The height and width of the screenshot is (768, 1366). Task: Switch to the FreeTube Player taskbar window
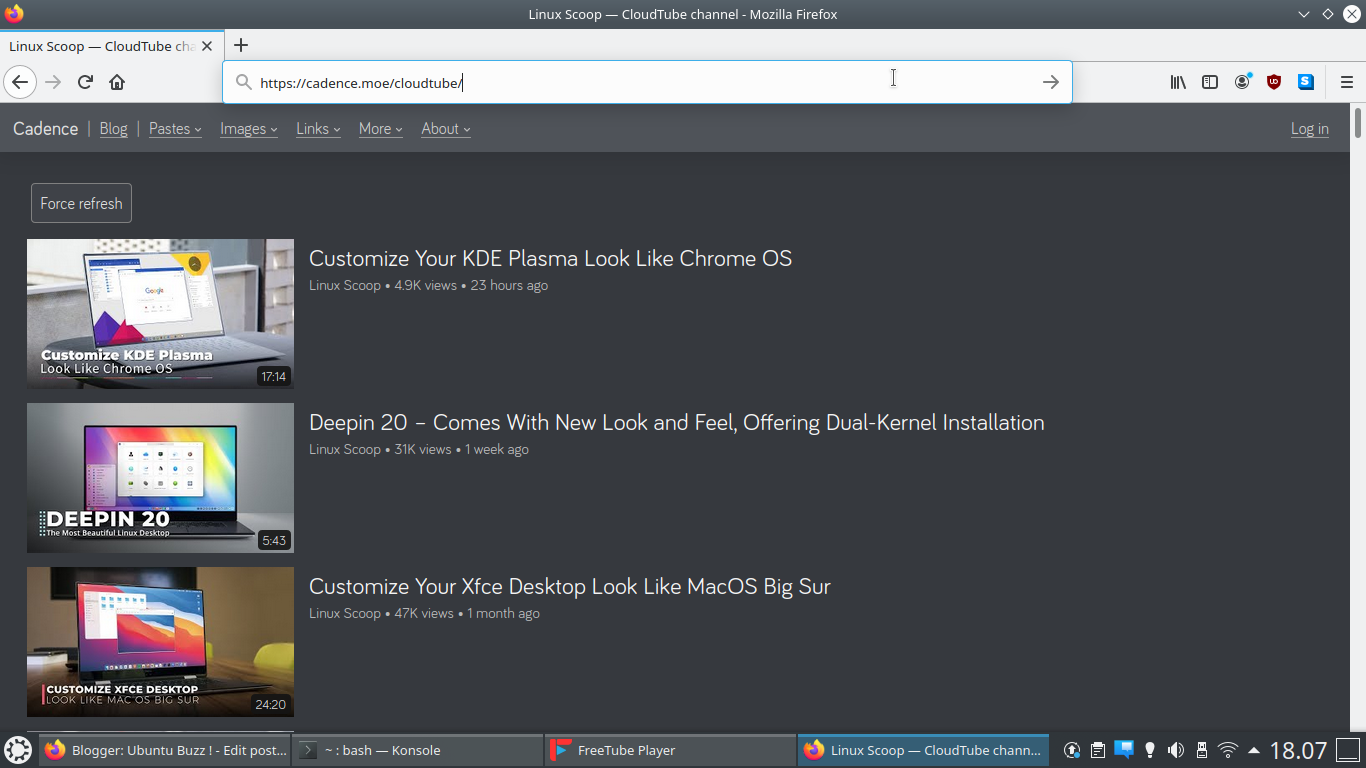pos(671,750)
